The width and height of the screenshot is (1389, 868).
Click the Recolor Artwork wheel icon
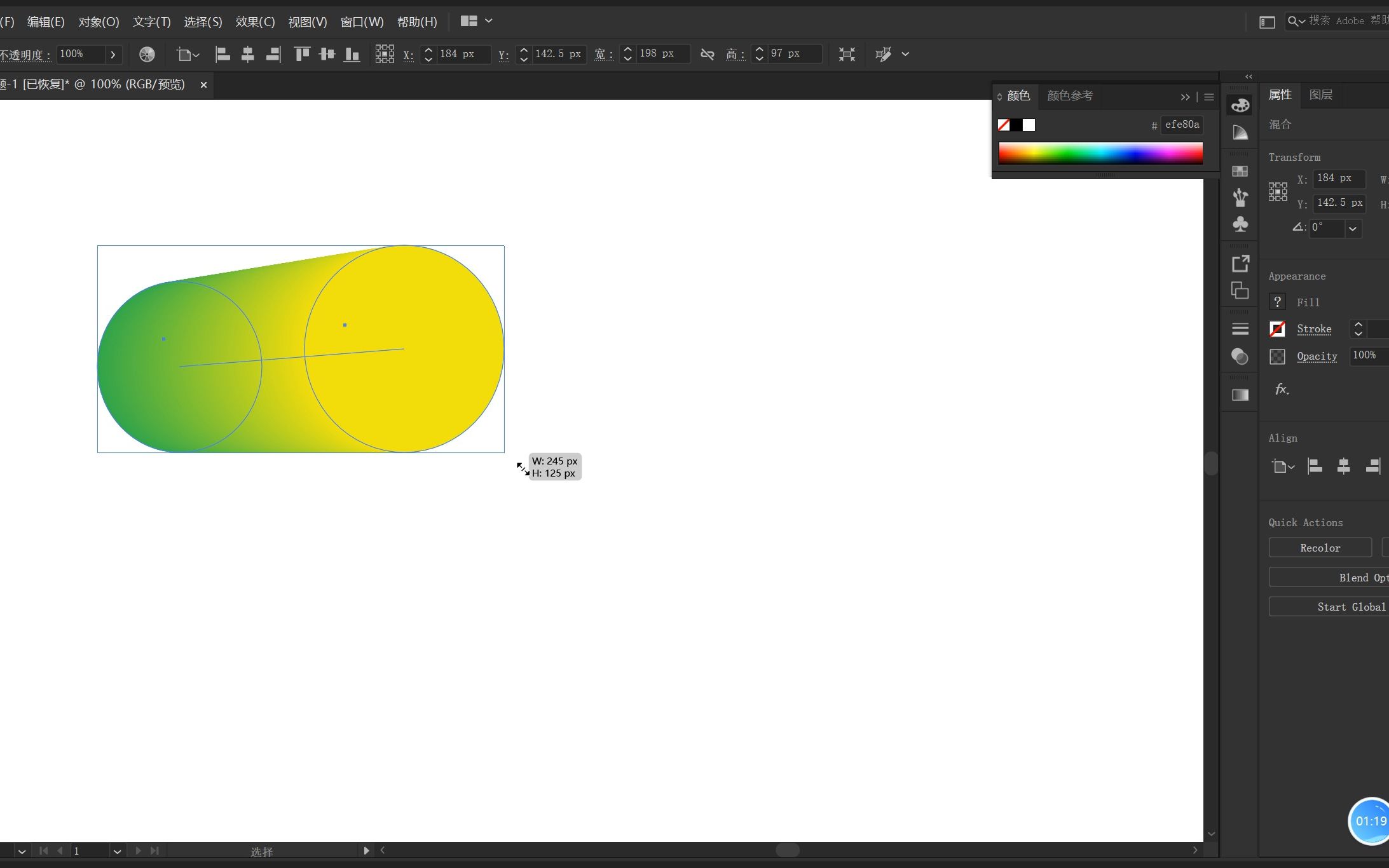(x=147, y=55)
